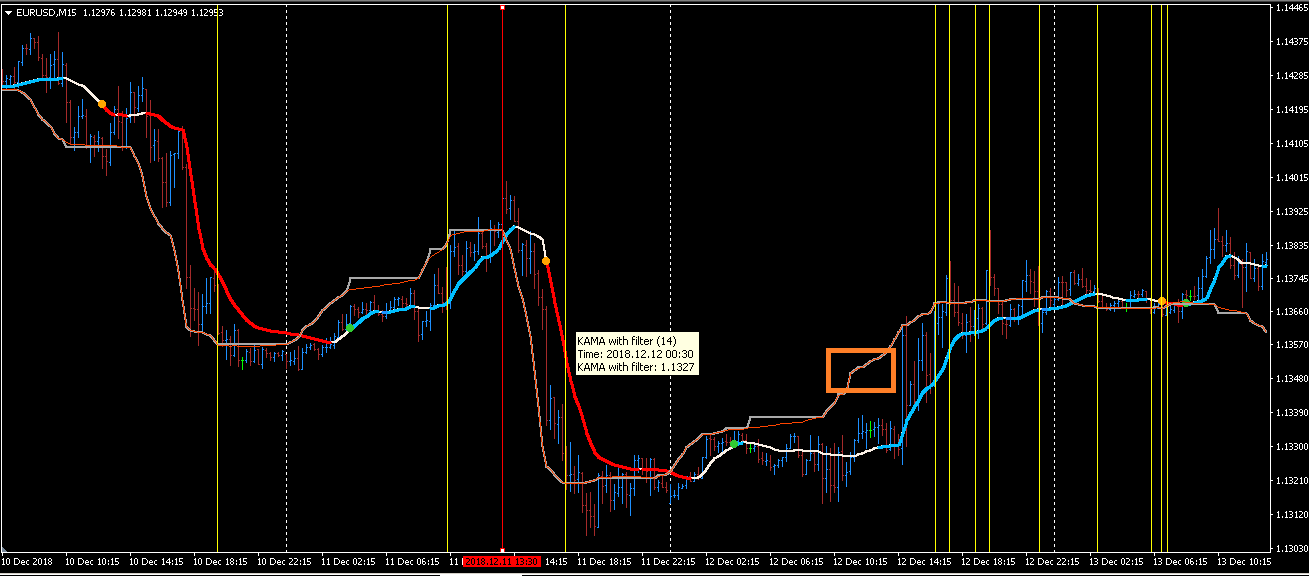The width and height of the screenshot is (1309, 576).
Task: Click the '11 Dec 06:15' time axis label
Action: point(413,562)
